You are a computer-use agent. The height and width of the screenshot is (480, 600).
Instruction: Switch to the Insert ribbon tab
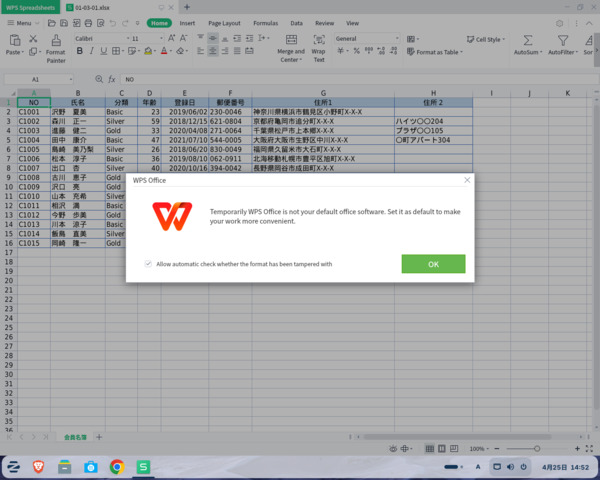click(x=187, y=23)
